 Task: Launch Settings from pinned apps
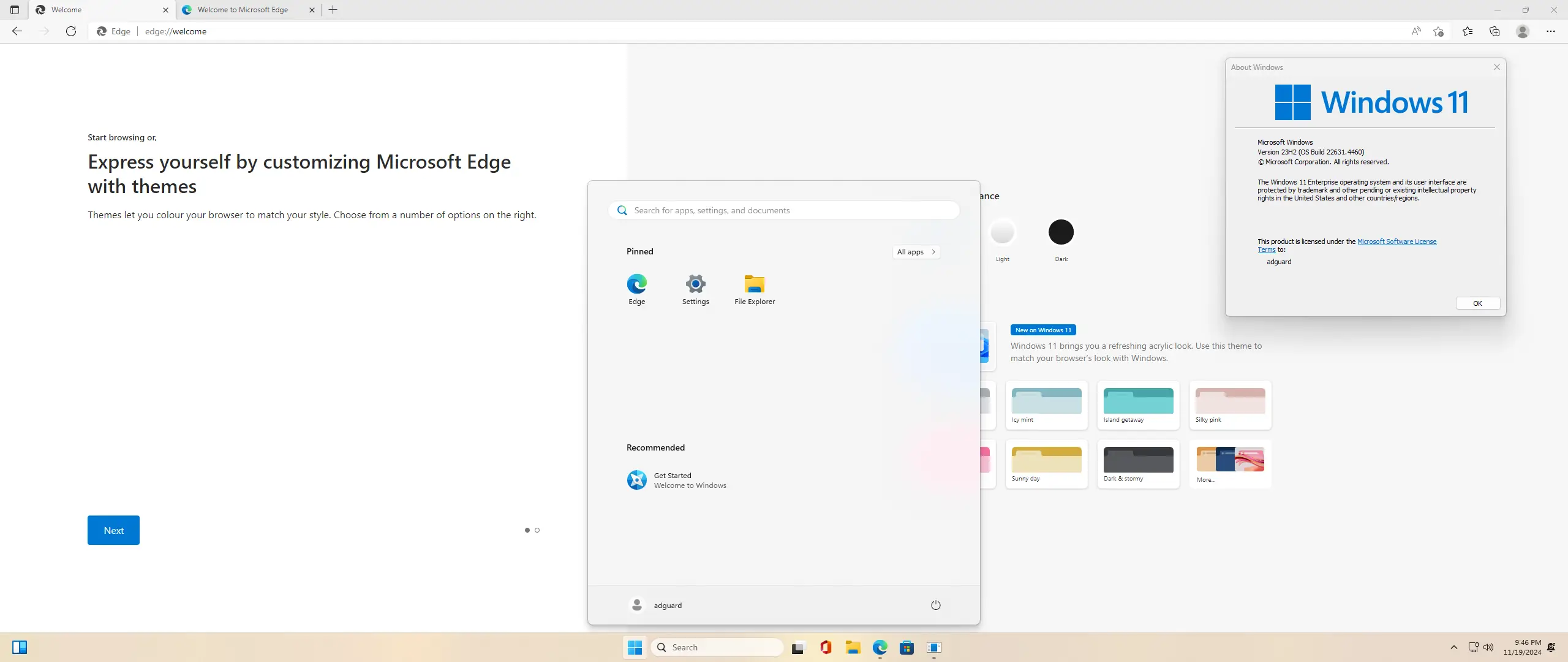695,289
